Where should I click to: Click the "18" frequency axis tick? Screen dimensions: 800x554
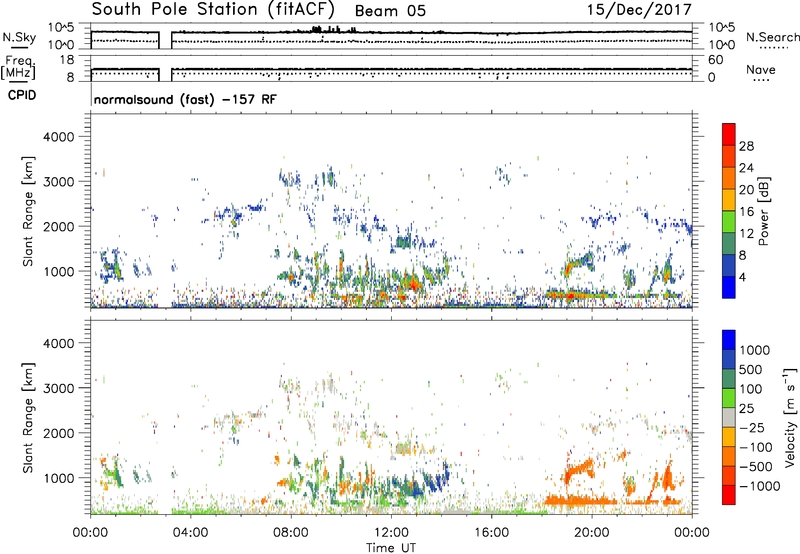(67, 60)
